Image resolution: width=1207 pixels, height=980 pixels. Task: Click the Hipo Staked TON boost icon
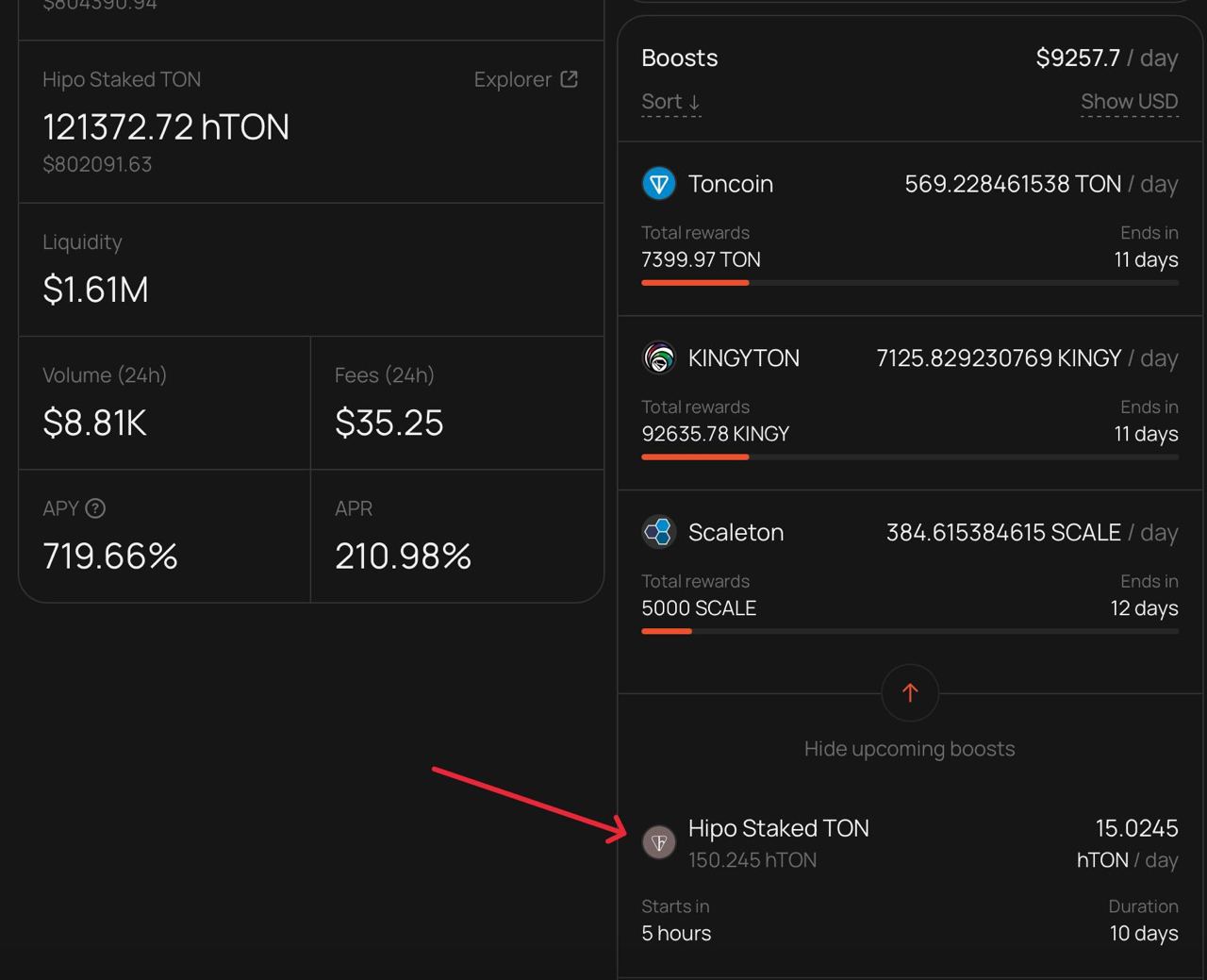click(x=659, y=841)
